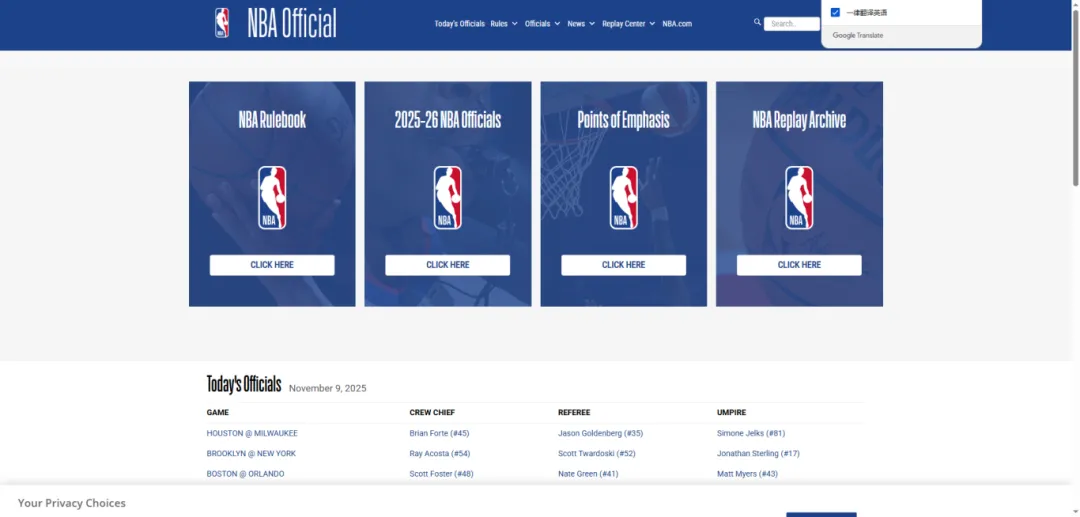The width and height of the screenshot is (1080, 517).
Task: Open Scott Twardoski (#52) official profile
Action: (x=596, y=454)
